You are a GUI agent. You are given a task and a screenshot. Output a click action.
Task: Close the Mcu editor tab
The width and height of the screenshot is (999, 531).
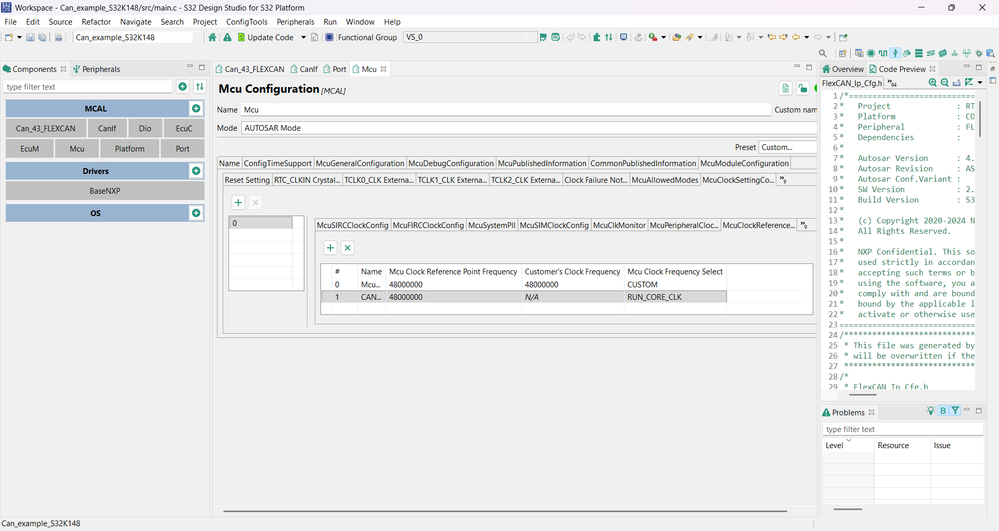384,69
